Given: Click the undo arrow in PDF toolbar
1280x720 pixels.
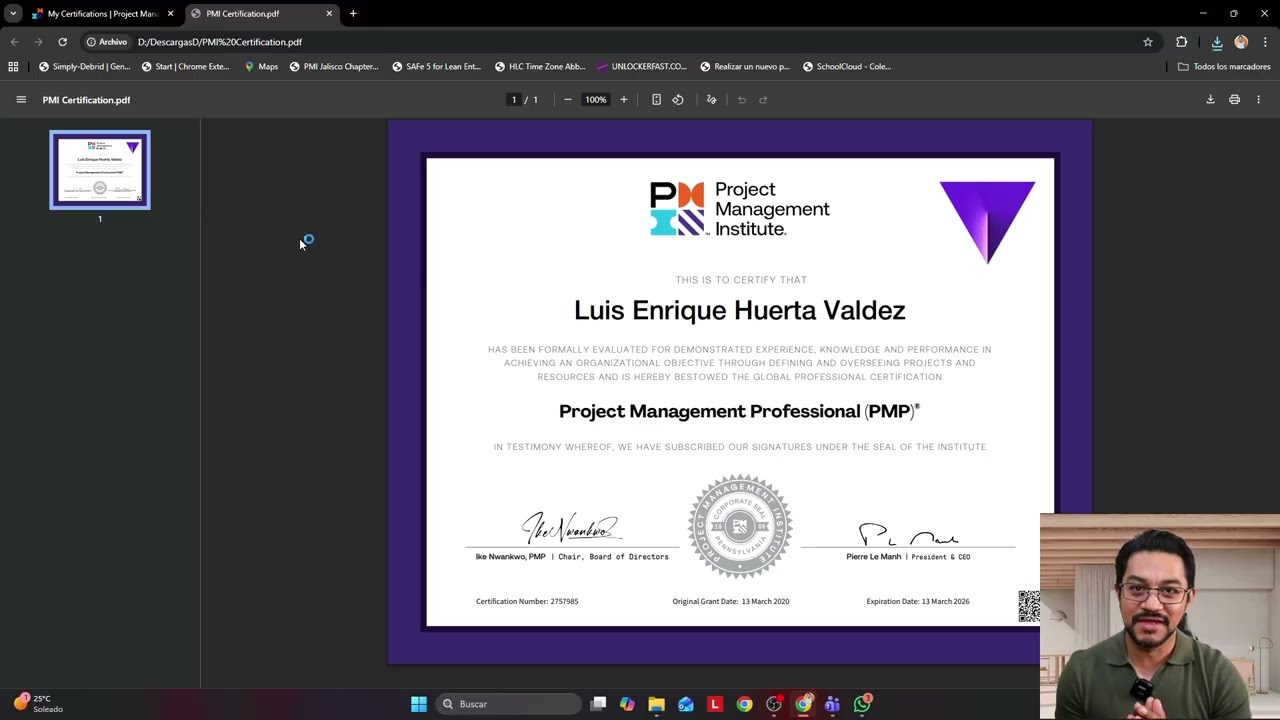Looking at the screenshot, I should tap(742, 100).
